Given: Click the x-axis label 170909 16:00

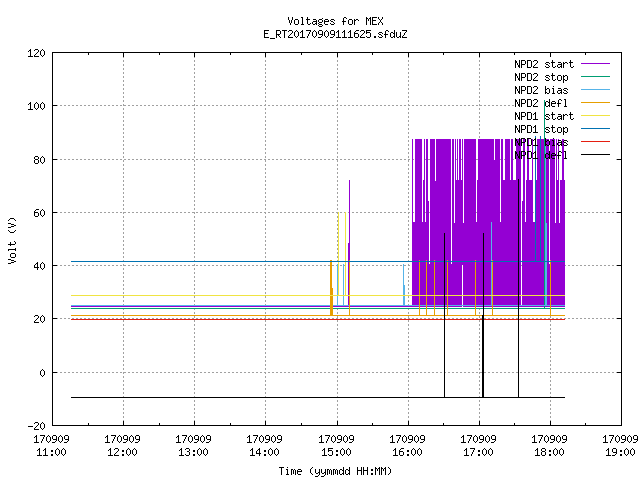Looking at the screenshot, I should 407,446.
